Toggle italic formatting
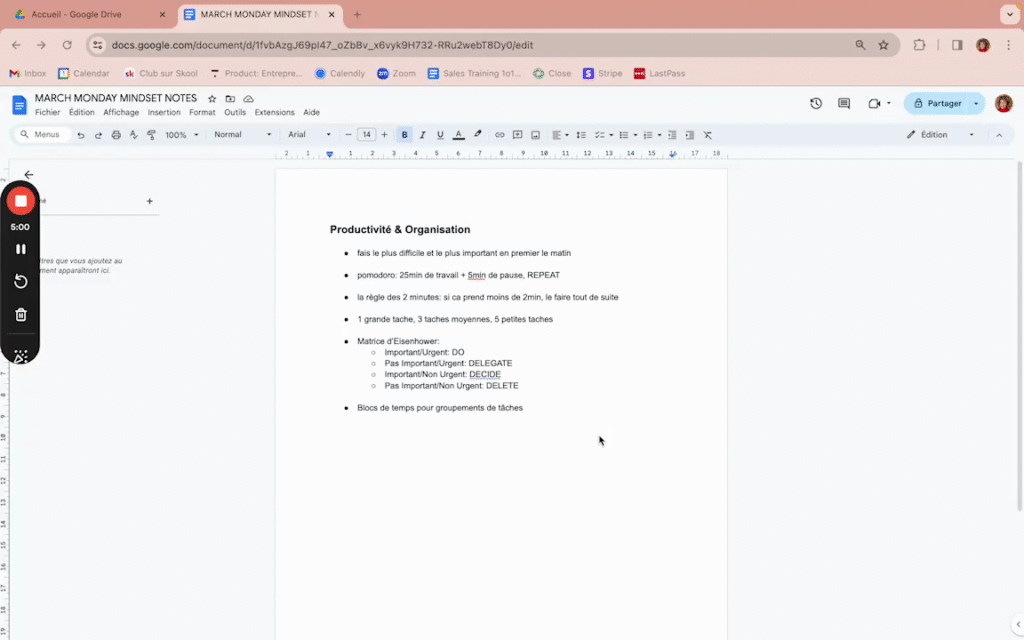Screen dimensions: 1024x640 pos(422,134)
